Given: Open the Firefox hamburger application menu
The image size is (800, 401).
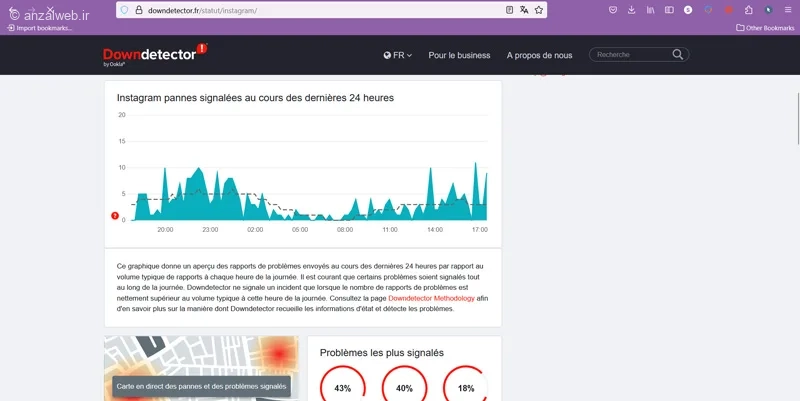Looking at the screenshot, I should coord(787,10).
